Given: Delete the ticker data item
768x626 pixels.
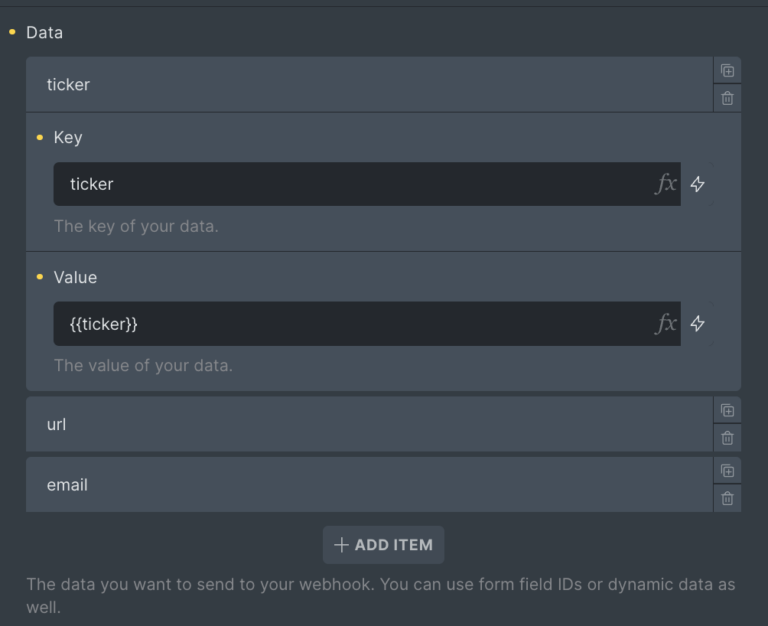Looking at the screenshot, I should tap(727, 98).
